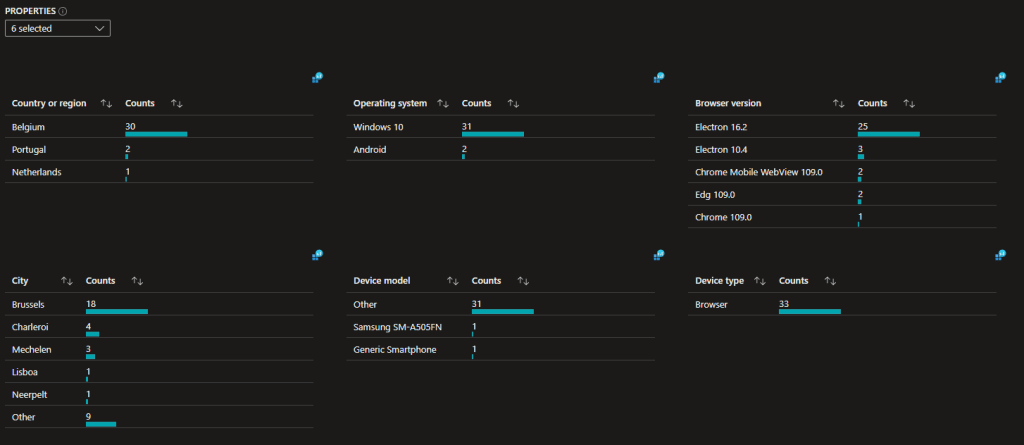Sort Browser version column arrows

coord(839,103)
